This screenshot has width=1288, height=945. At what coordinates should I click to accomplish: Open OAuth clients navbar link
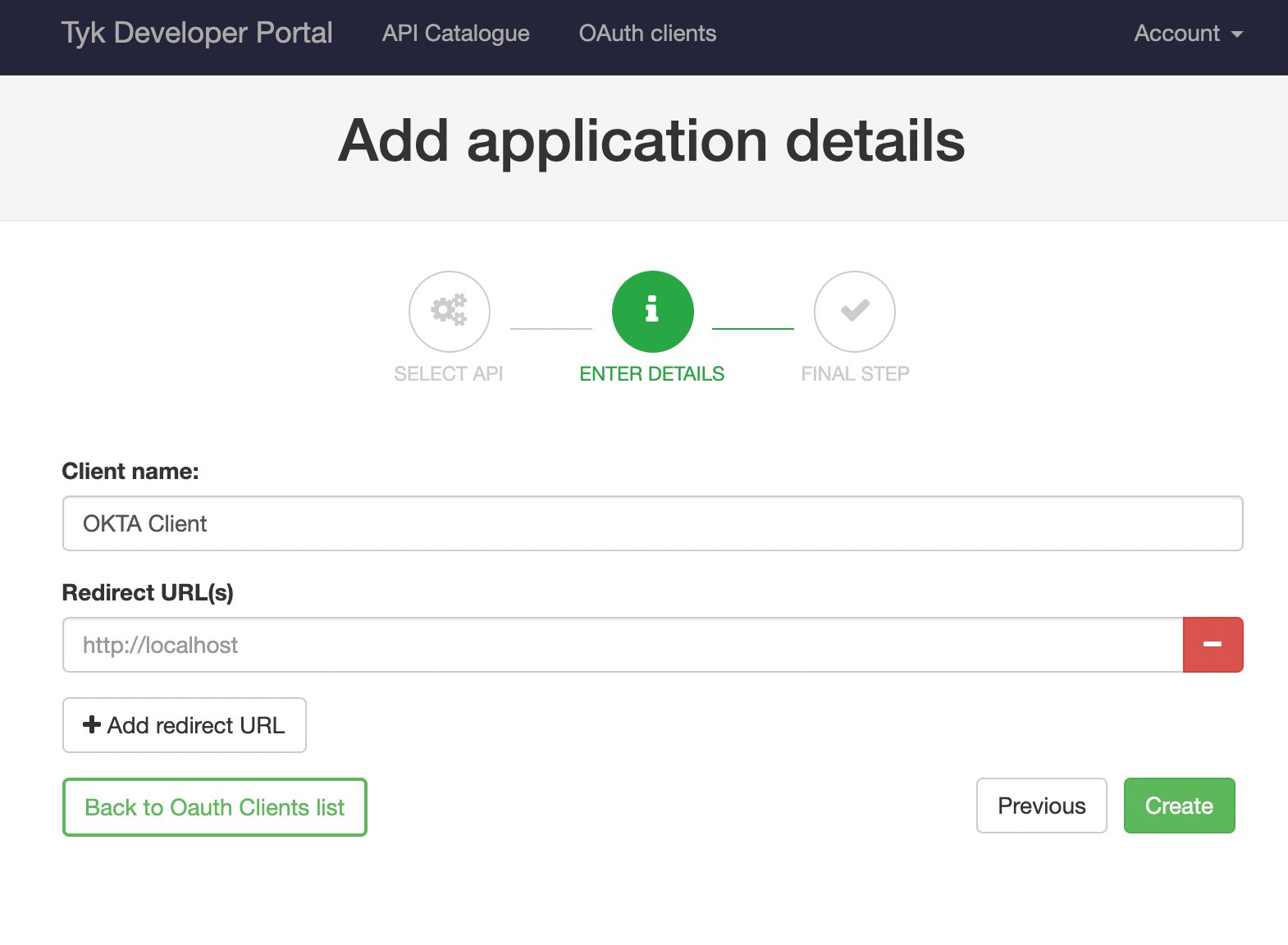coord(647,34)
